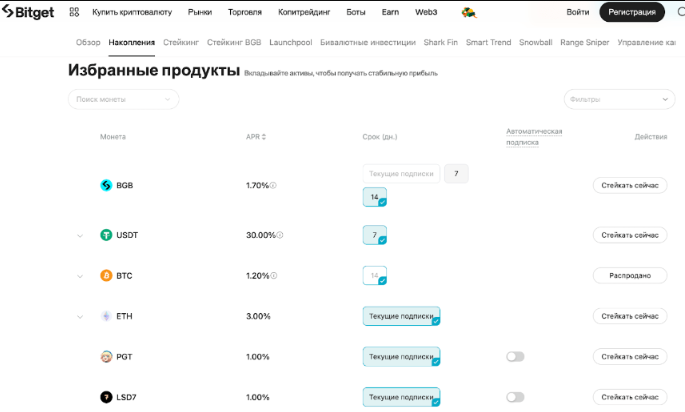Open the Фильтры dropdown
This screenshot has width=685, height=412.
point(619,99)
